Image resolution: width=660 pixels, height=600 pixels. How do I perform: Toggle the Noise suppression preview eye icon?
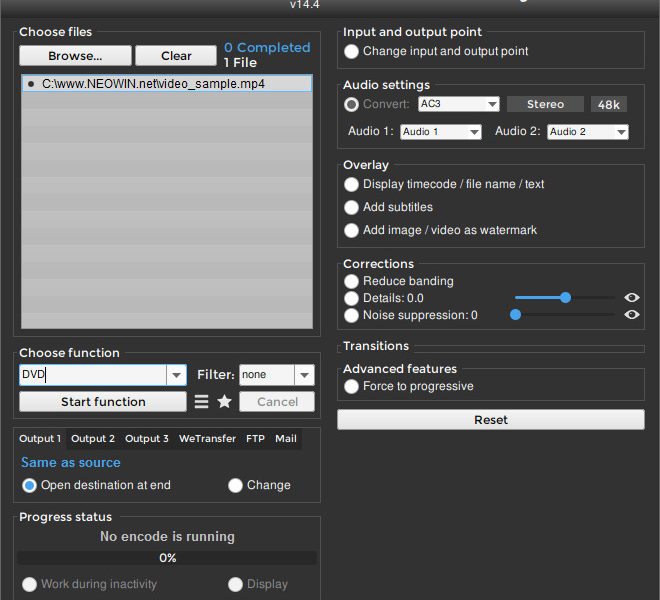[x=632, y=315]
